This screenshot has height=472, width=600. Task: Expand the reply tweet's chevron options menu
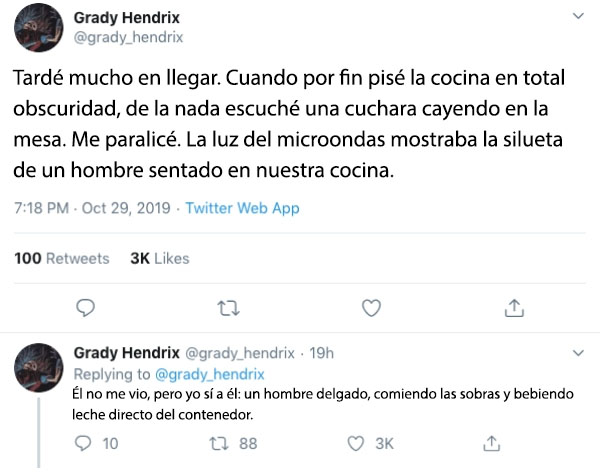point(578,353)
